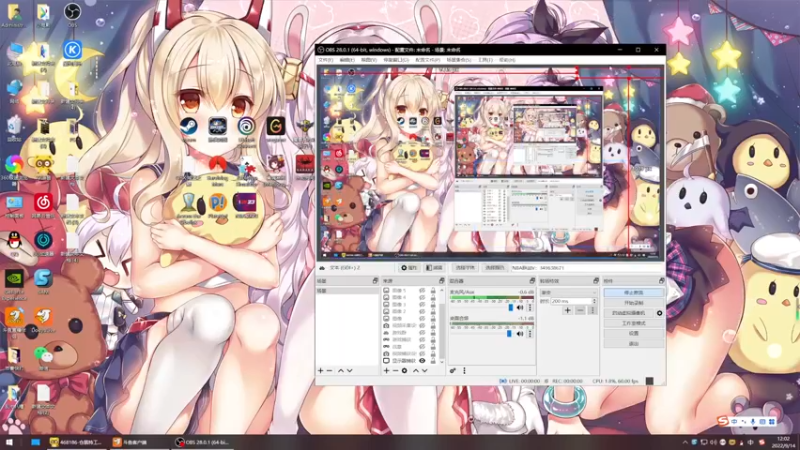
Task: Move selected source up in list
Action: (x=415, y=370)
